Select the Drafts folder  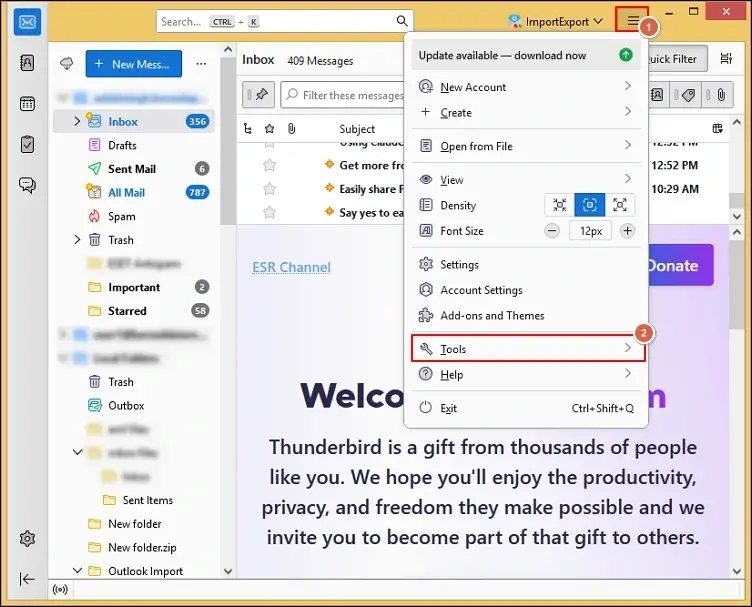click(x=134, y=145)
